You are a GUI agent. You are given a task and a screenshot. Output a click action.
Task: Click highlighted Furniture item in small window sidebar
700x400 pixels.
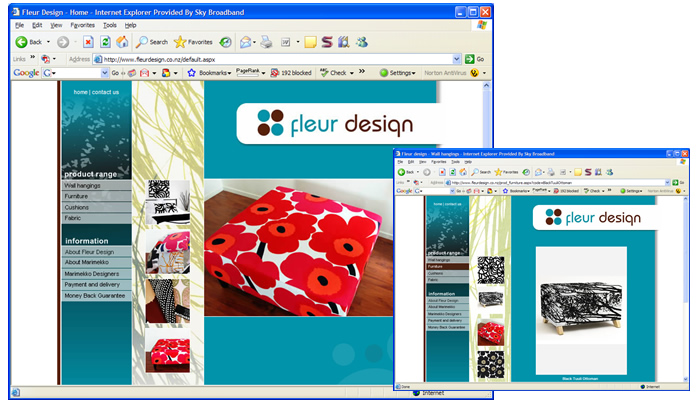click(x=447, y=267)
